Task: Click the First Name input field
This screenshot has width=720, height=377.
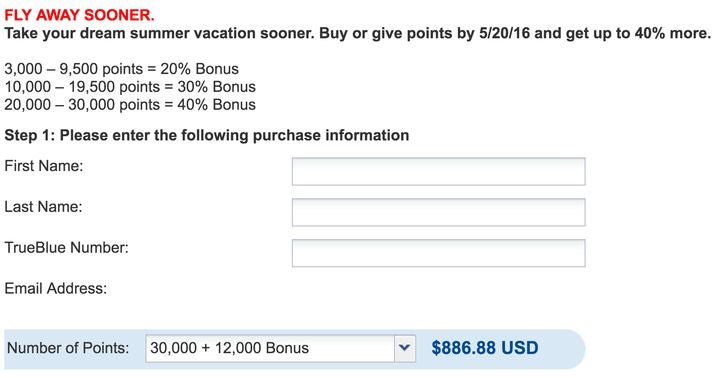Action: (439, 171)
